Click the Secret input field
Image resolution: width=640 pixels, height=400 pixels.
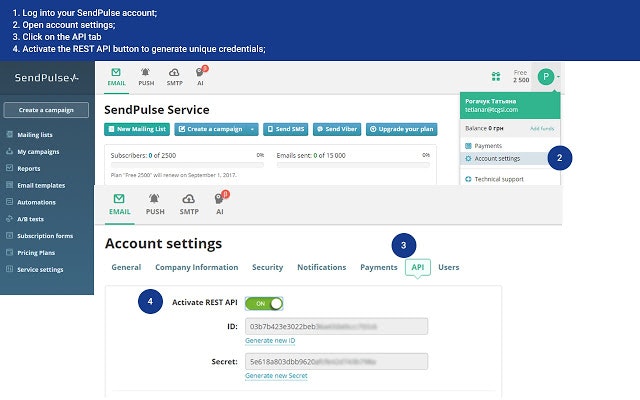pos(336,362)
